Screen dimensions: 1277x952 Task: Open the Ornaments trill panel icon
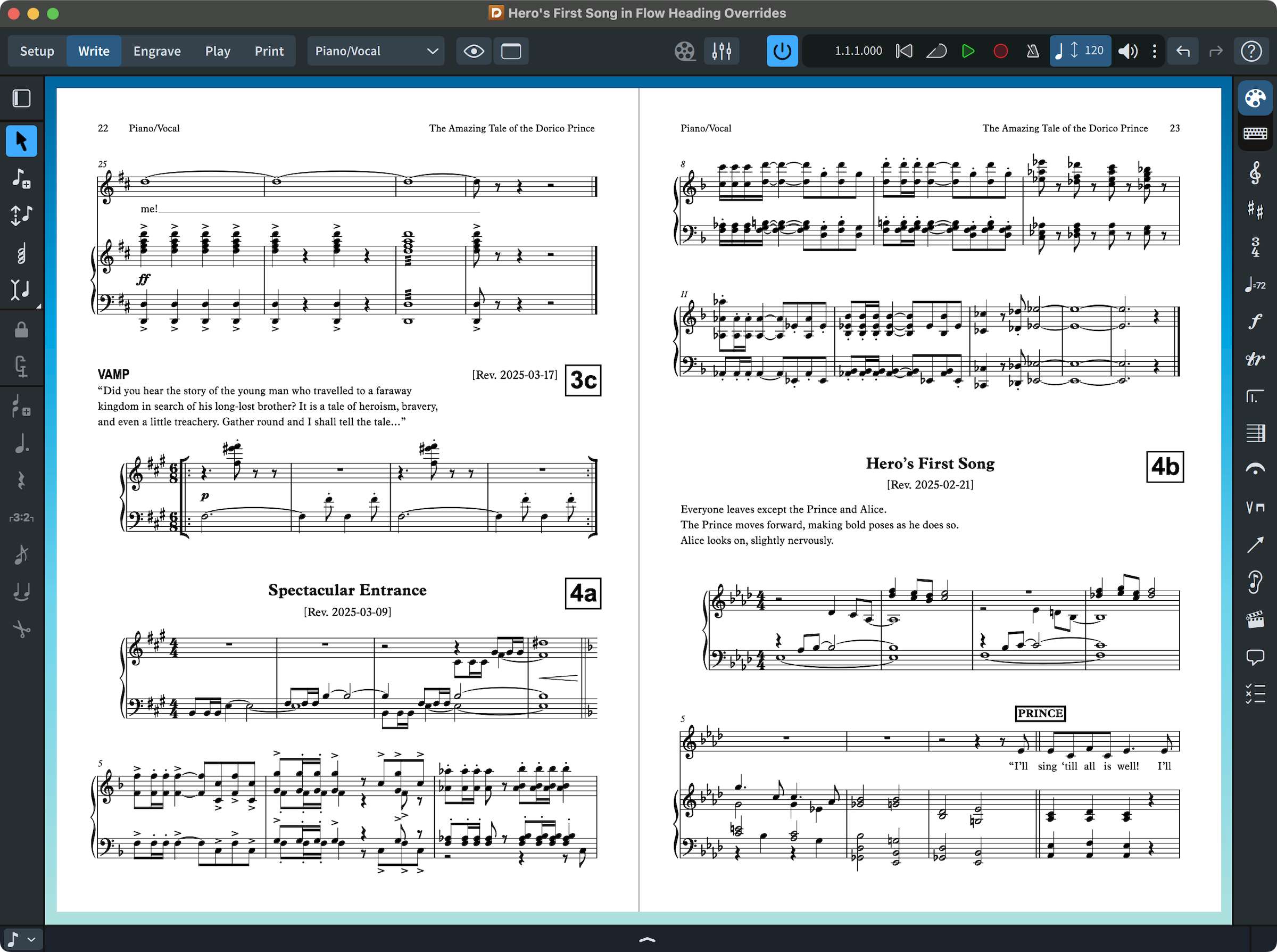tap(1255, 359)
